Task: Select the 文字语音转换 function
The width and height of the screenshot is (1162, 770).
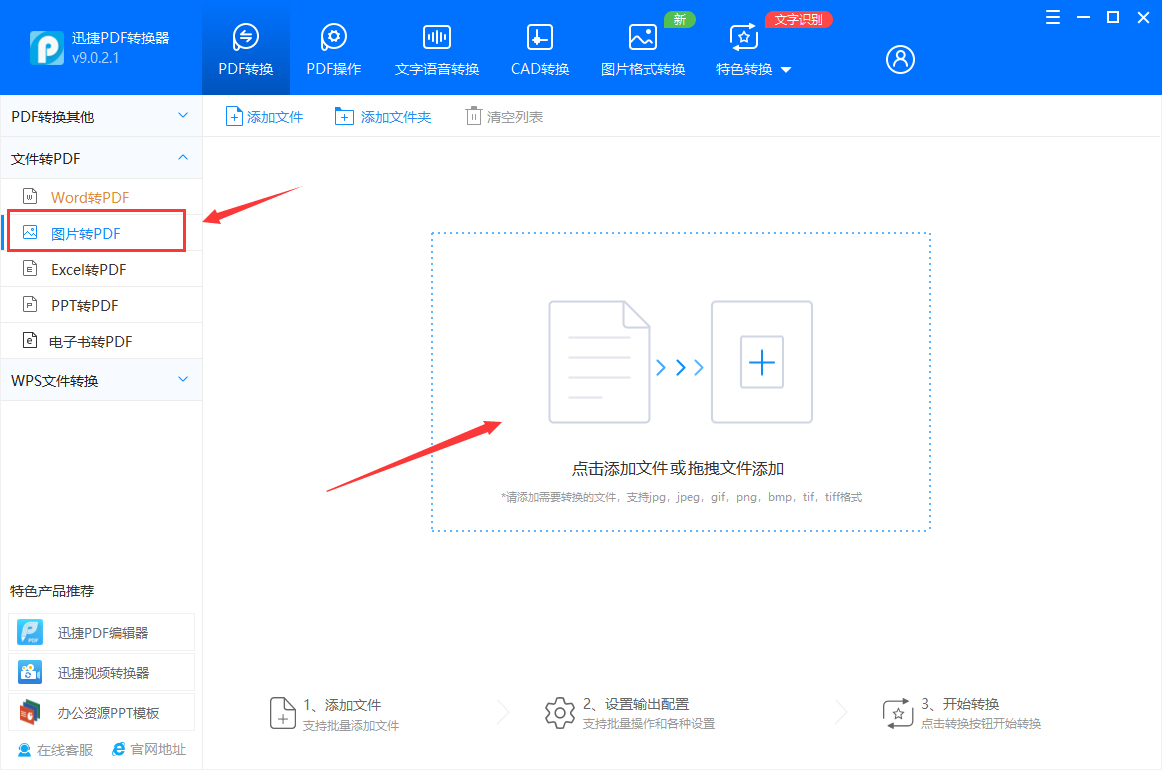Action: coord(436,46)
